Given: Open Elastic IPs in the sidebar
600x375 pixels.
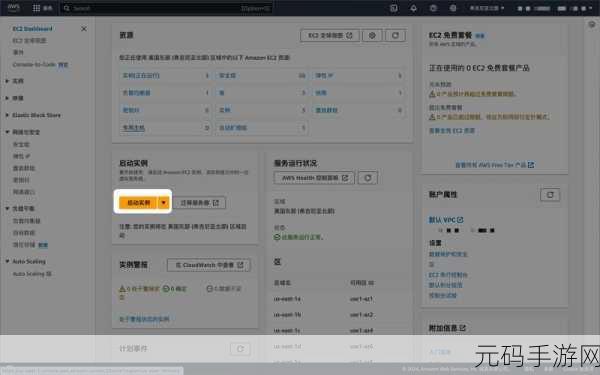Looking at the screenshot, I should [21, 156].
